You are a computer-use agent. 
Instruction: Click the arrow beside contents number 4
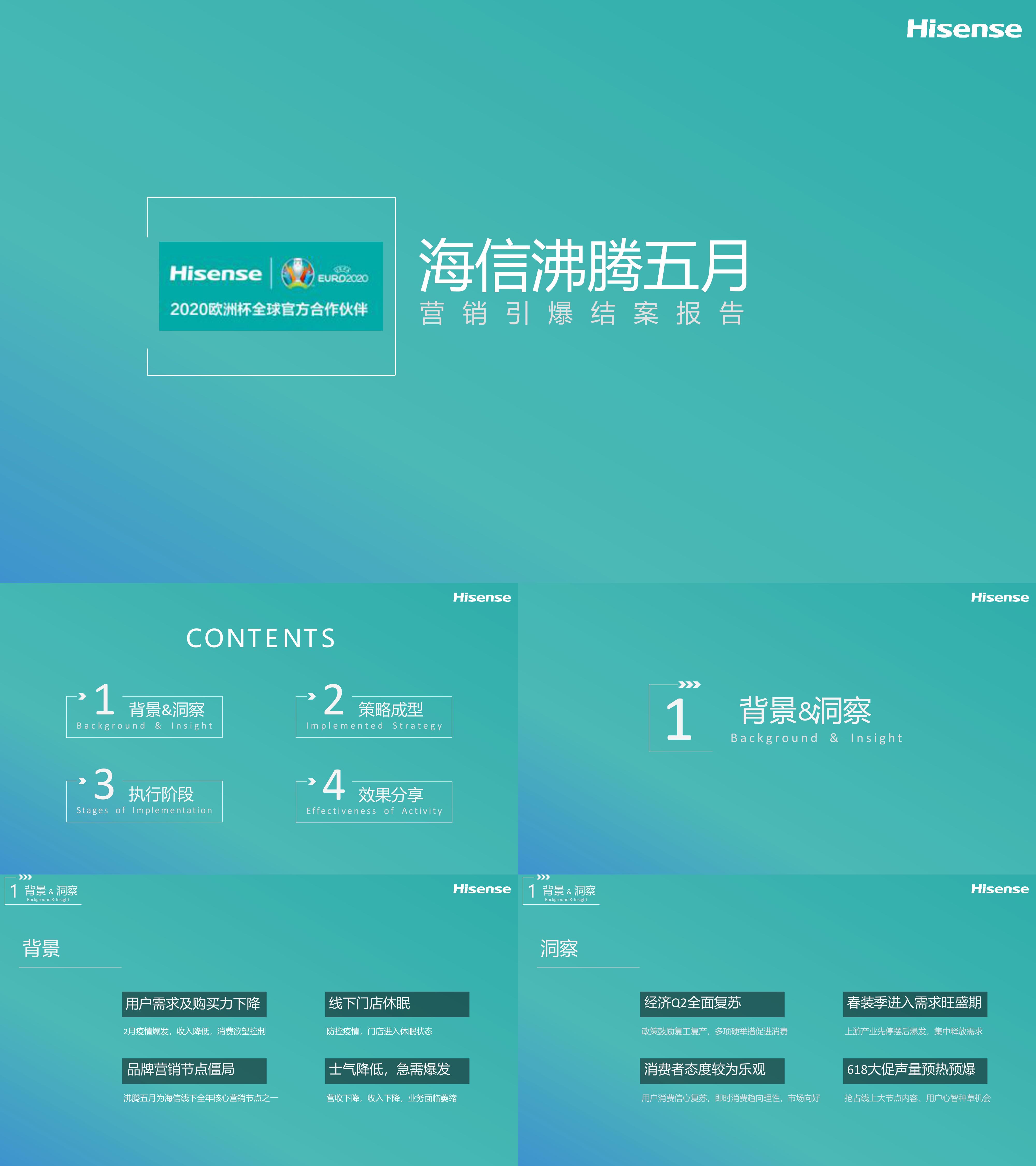point(312,781)
